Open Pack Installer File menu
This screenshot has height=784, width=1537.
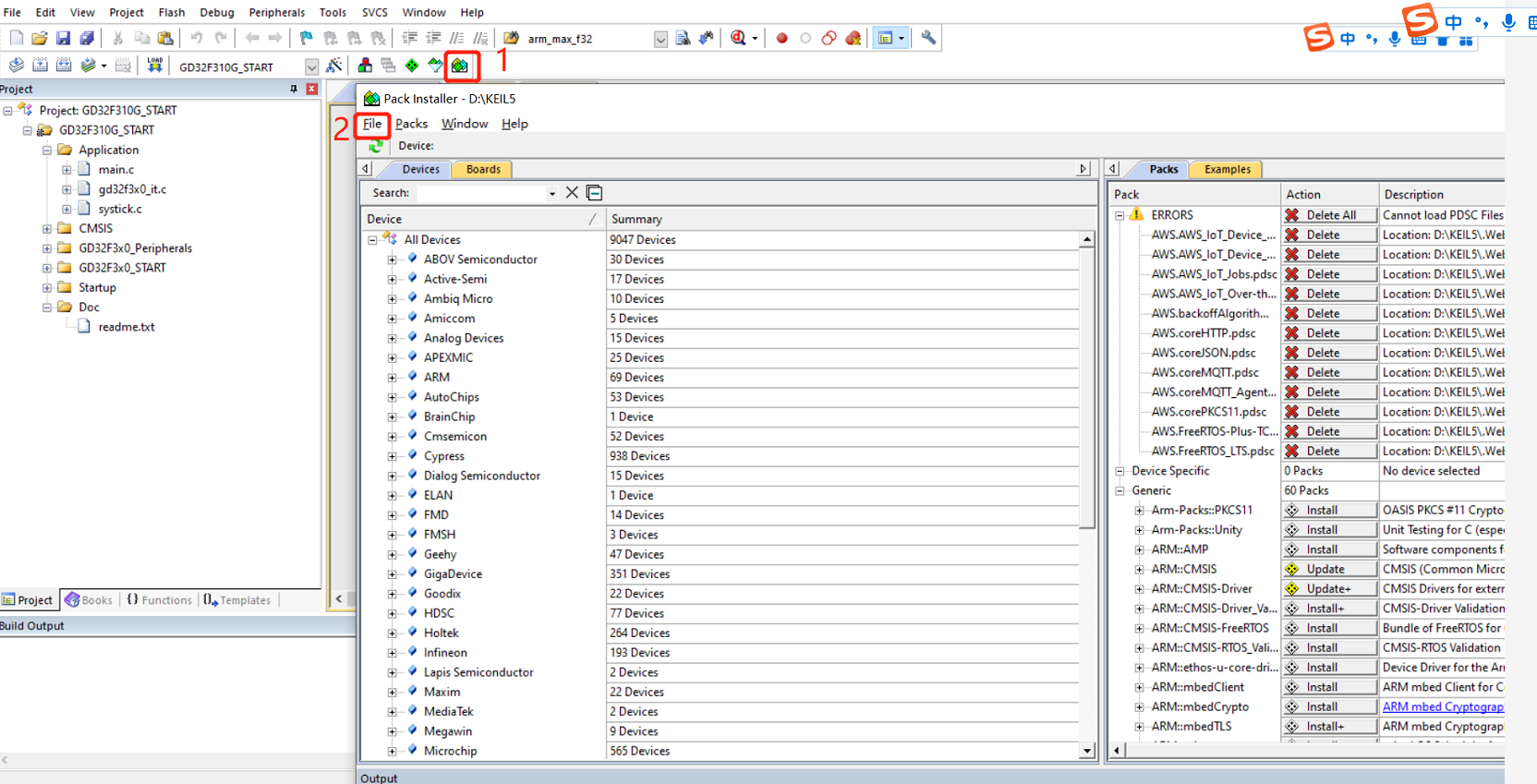[x=372, y=124]
